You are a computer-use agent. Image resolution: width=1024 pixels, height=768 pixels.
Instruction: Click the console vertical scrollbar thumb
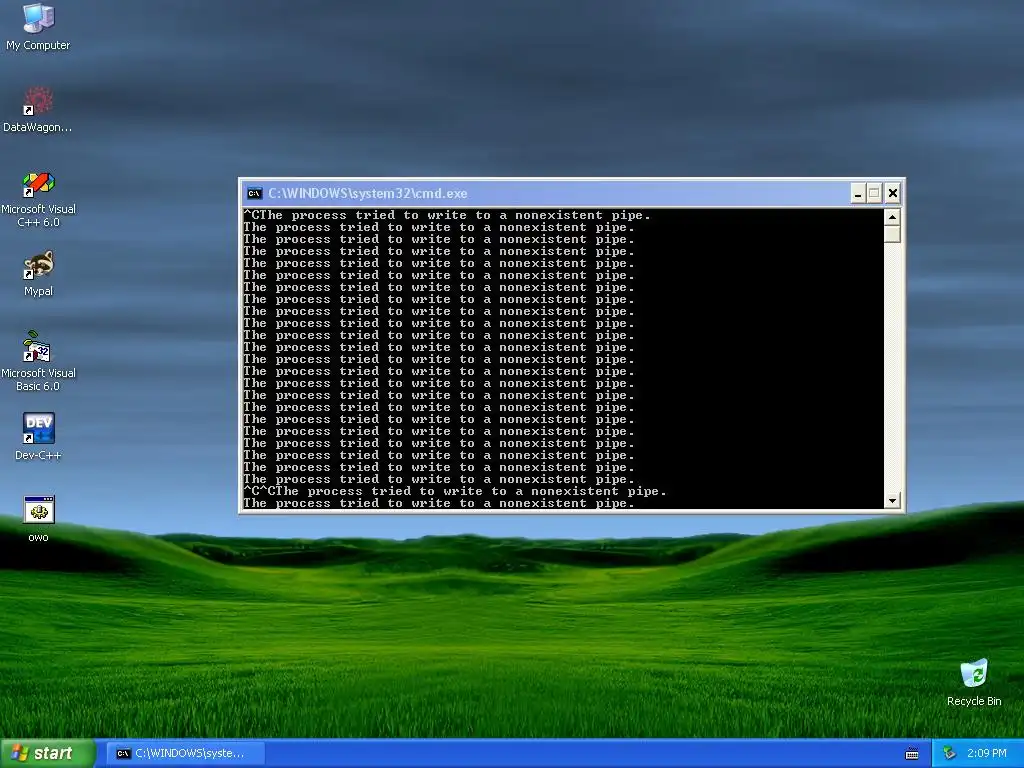coord(892,234)
